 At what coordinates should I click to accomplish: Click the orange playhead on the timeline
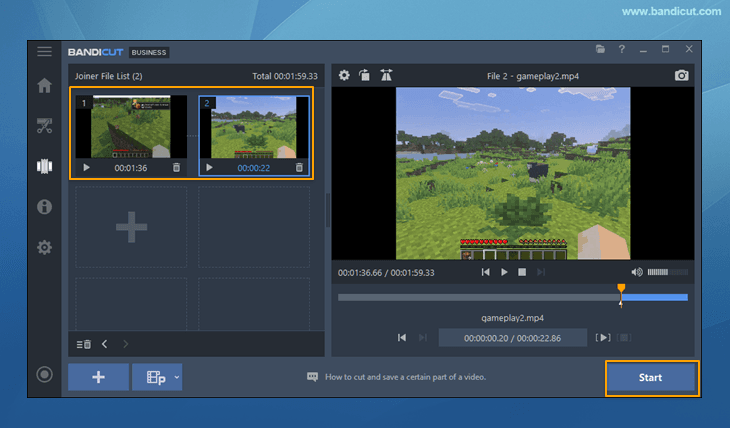pyautogui.click(x=621, y=289)
